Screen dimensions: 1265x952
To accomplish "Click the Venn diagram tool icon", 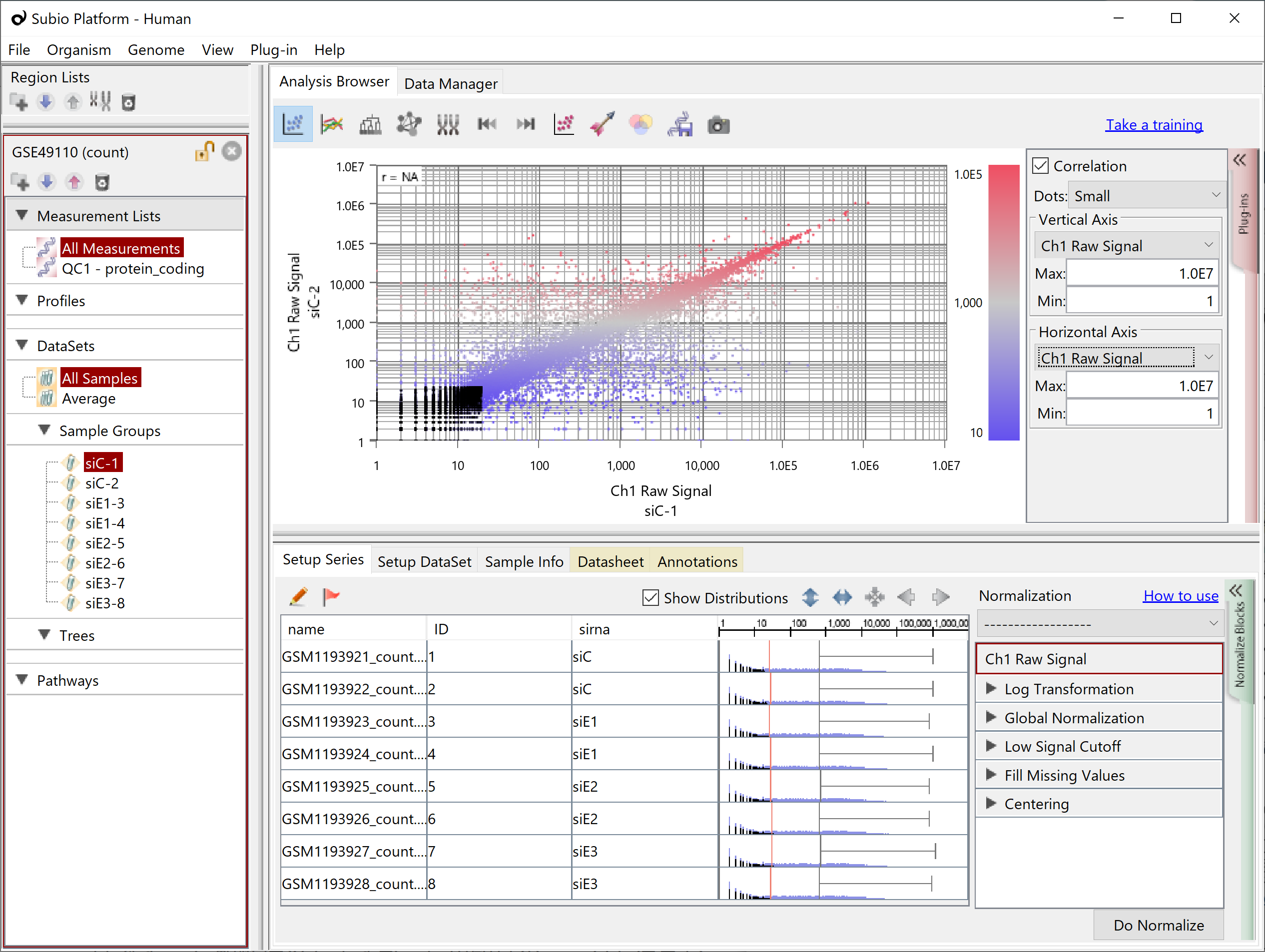I will coord(640,125).
